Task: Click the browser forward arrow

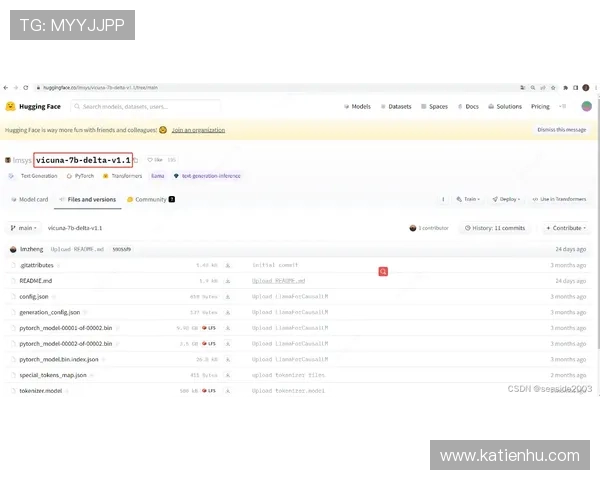Action: (16, 88)
